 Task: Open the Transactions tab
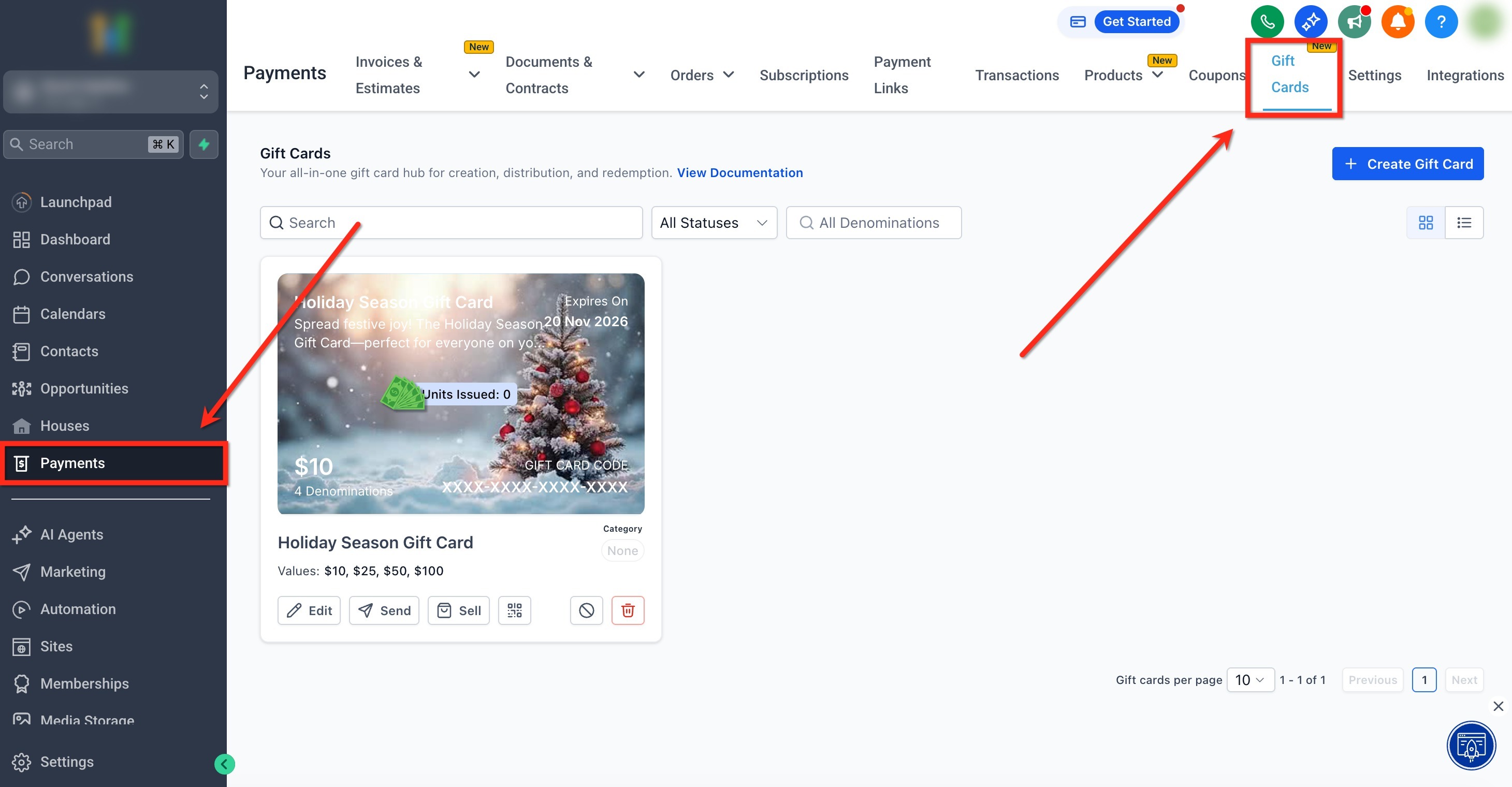click(x=1016, y=75)
